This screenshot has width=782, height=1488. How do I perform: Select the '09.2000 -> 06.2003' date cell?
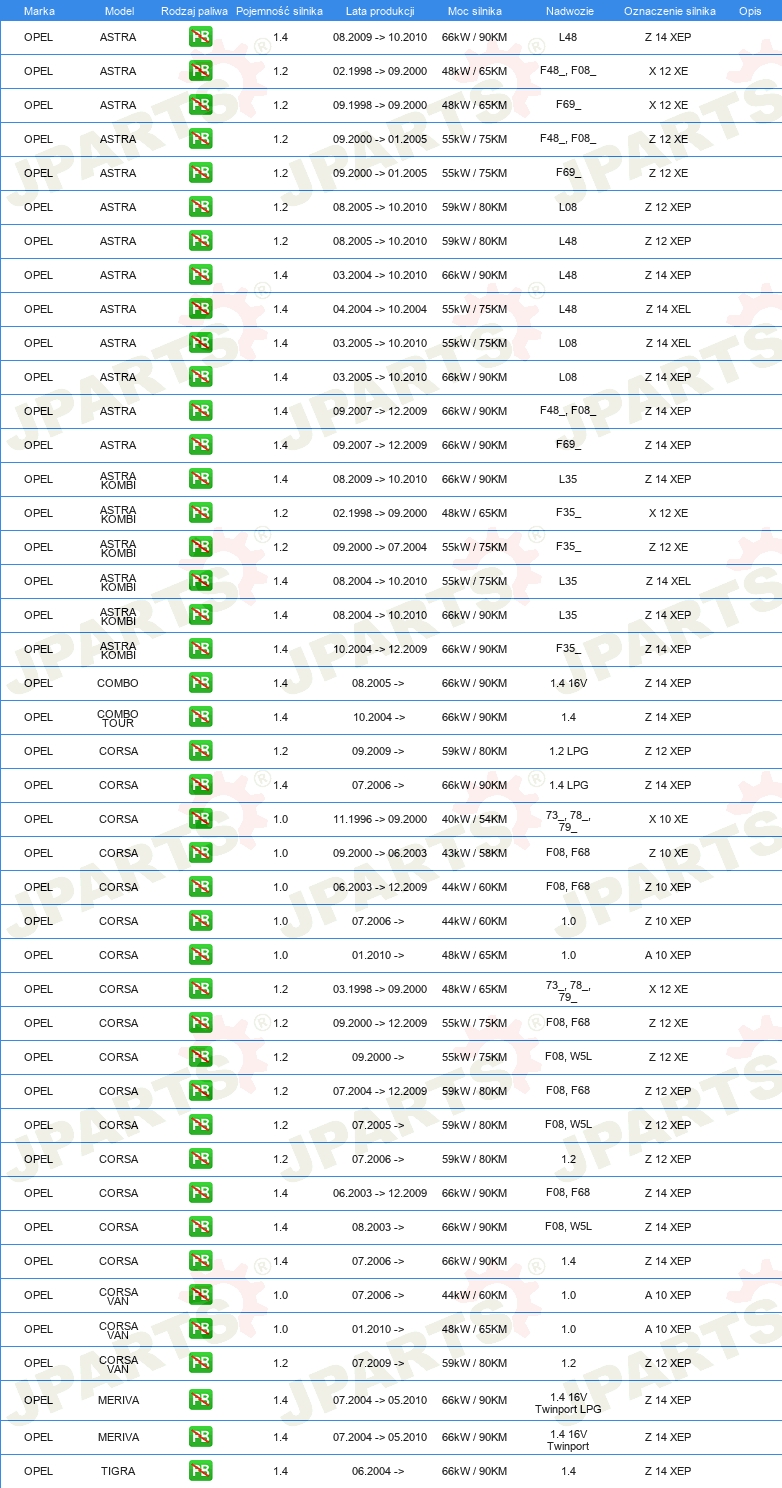[380, 853]
